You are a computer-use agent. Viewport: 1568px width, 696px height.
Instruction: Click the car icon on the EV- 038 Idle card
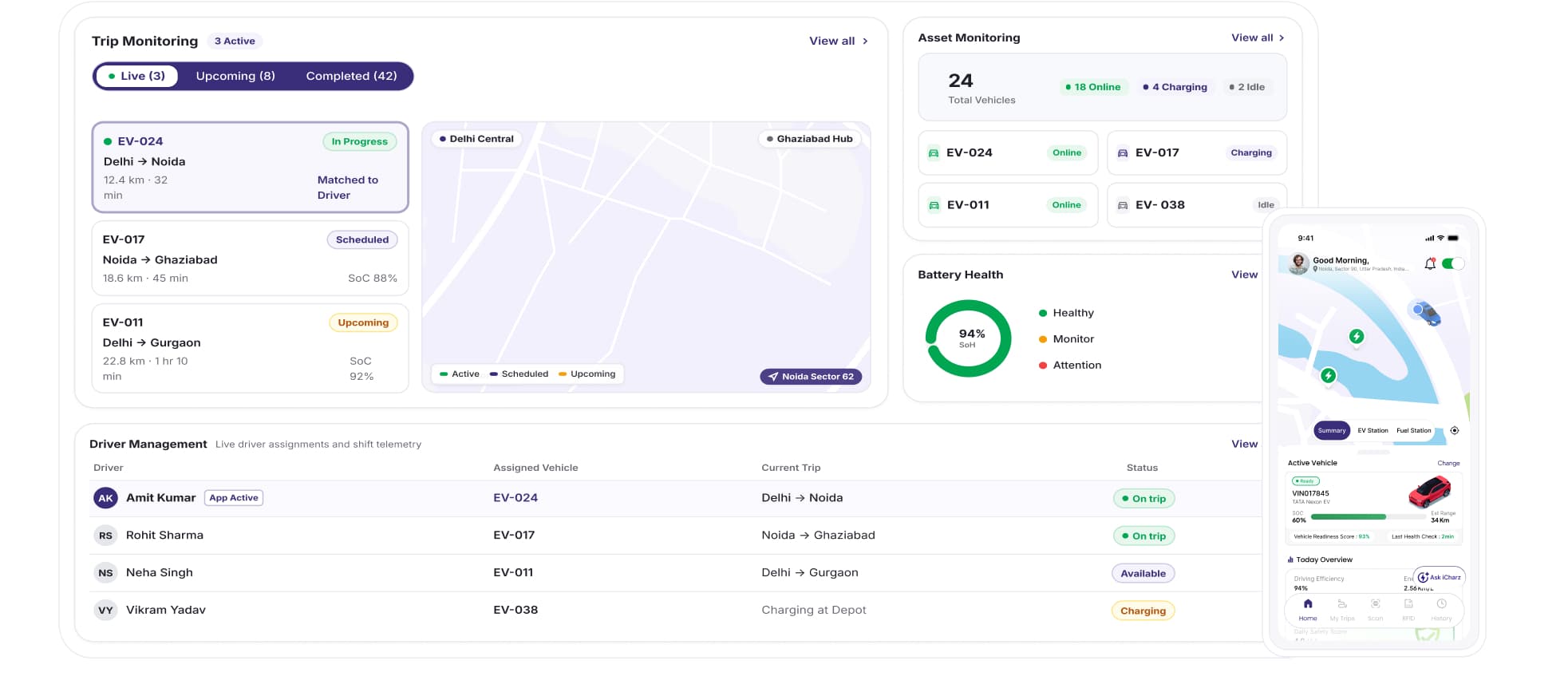[1122, 206]
